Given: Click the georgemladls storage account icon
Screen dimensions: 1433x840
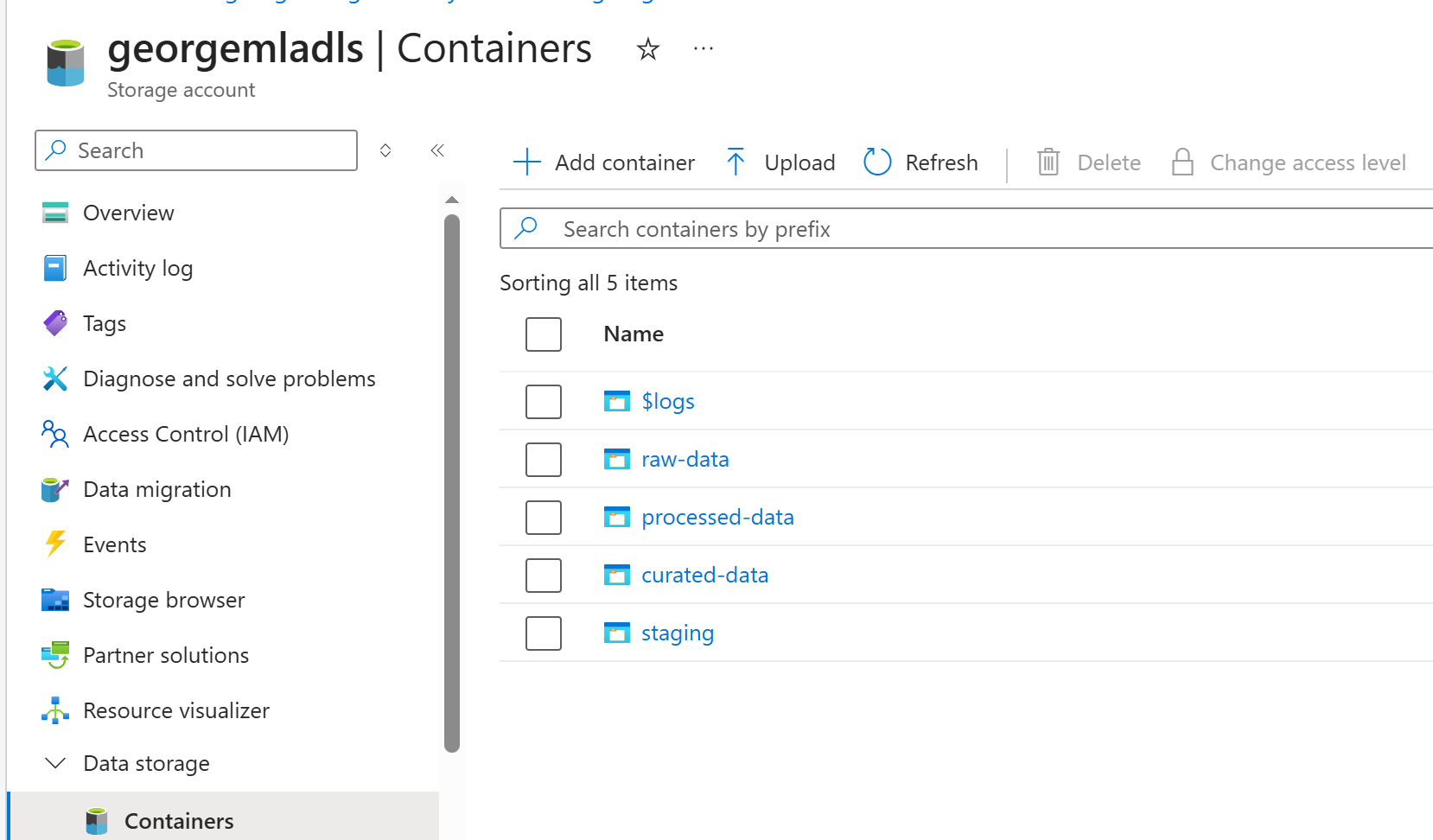Looking at the screenshot, I should pyautogui.click(x=66, y=63).
